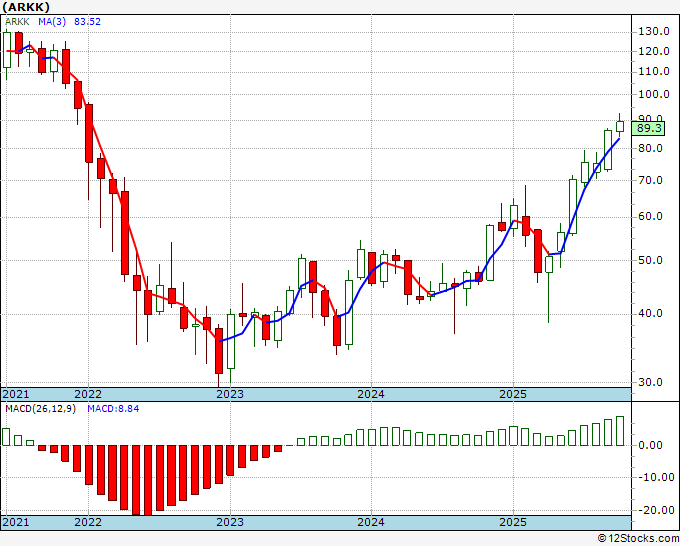Click the 2021 label on MACD time axis
680x546 pixels.
16,522
